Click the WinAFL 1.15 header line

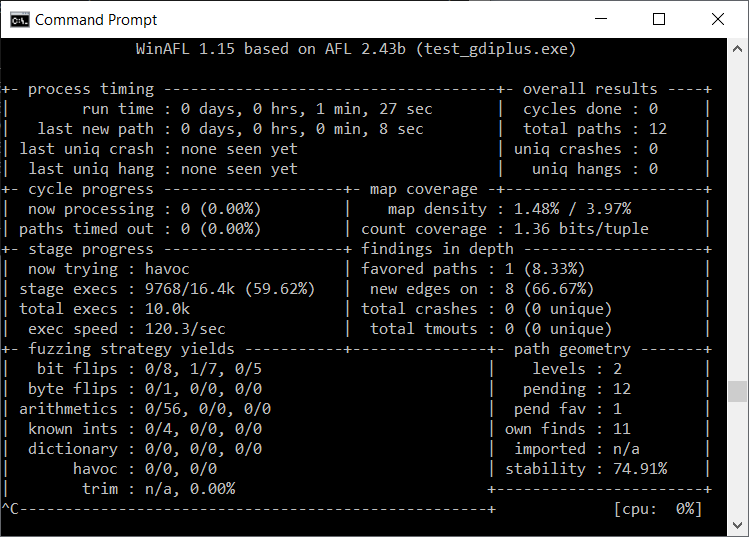[x=355, y=49]
